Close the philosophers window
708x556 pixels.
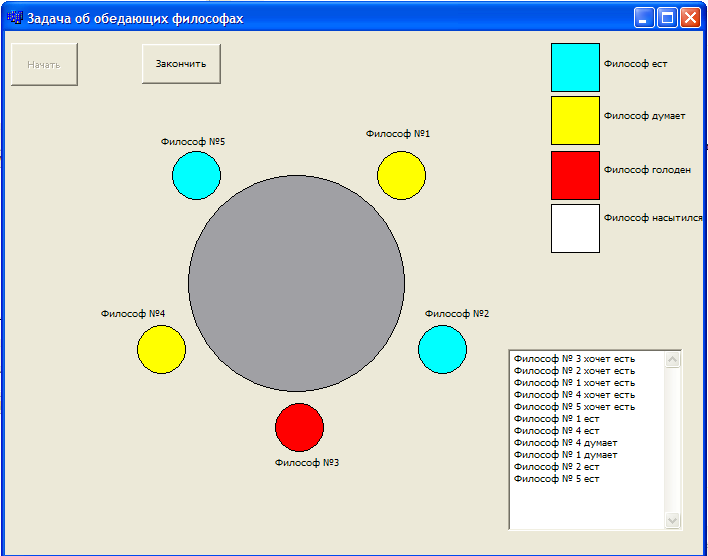690,18
